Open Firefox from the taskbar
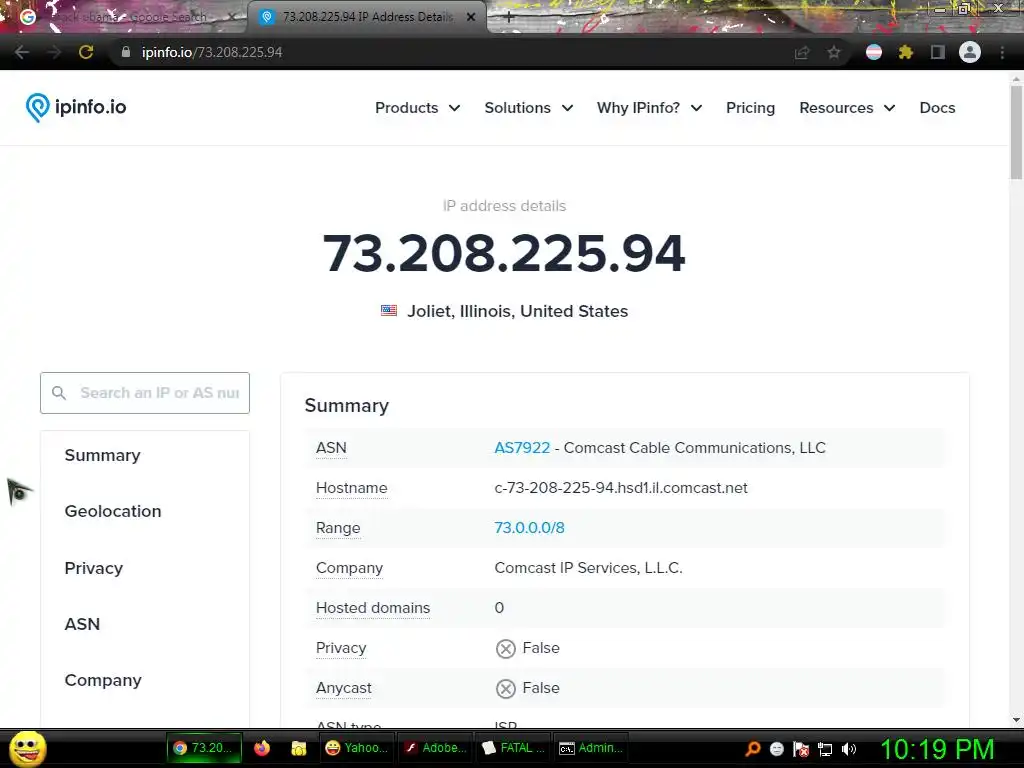Screen dimensions: 1024x768 (x=262, y=748)
